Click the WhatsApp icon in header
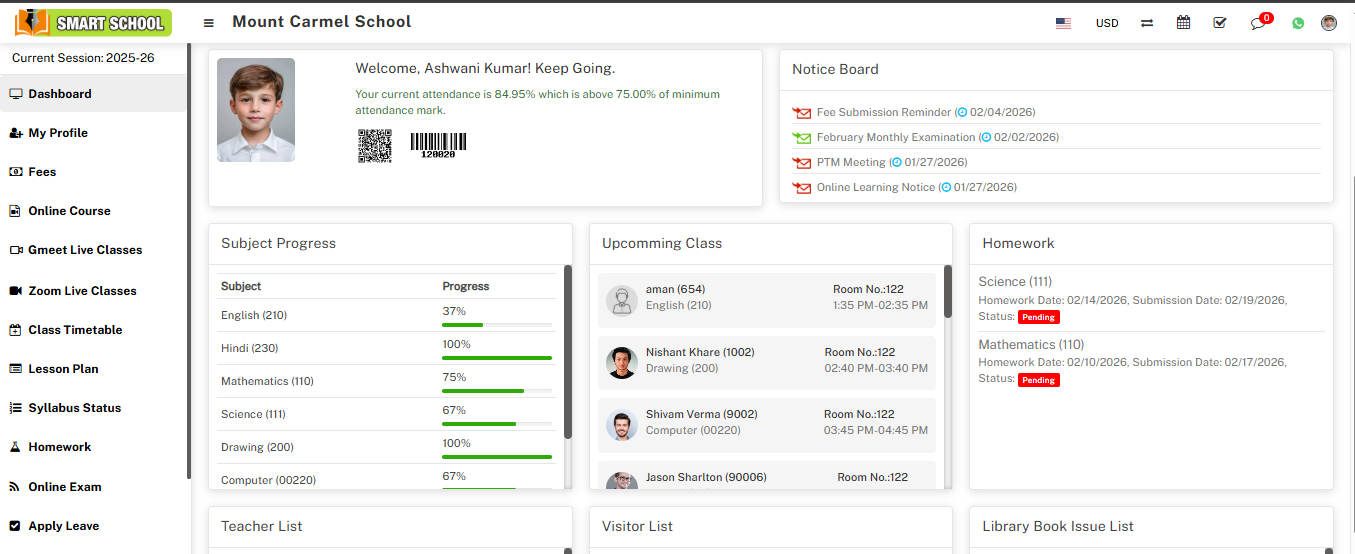 pos(1298,23)
